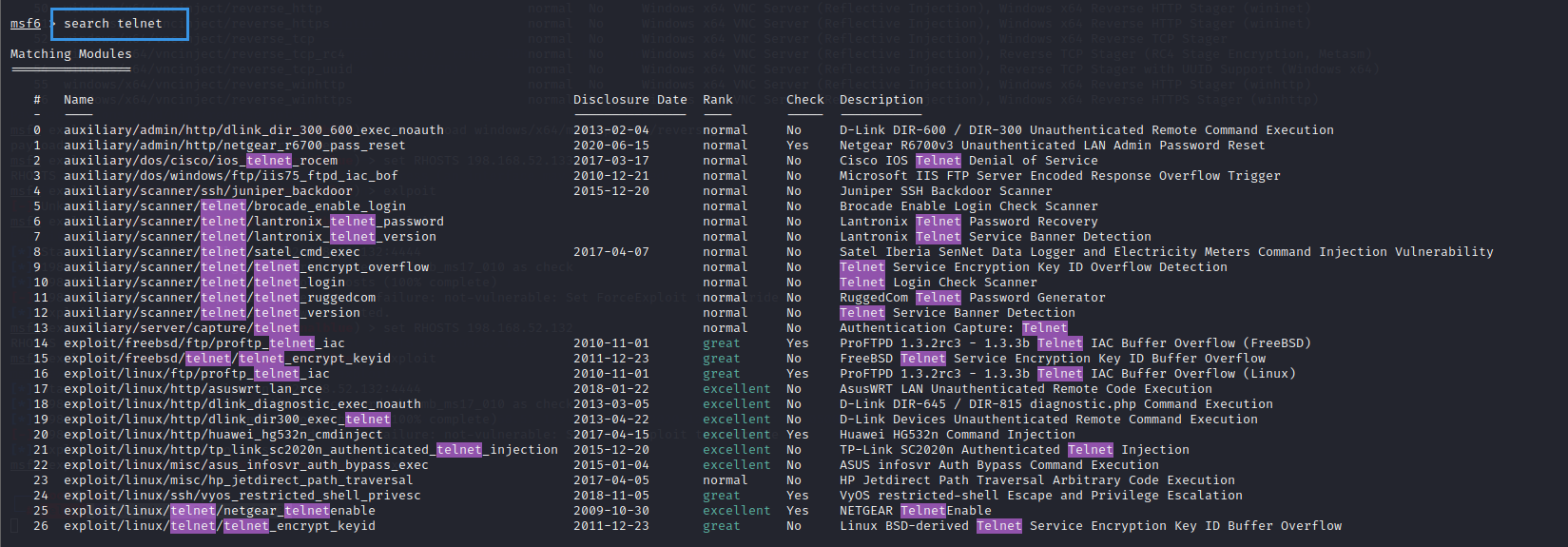This screenshot has height=547, width=1568.
Task: Select module exploit/freebsd/telnet/telnet_encrypt_keyid
Action: [227, 359]
